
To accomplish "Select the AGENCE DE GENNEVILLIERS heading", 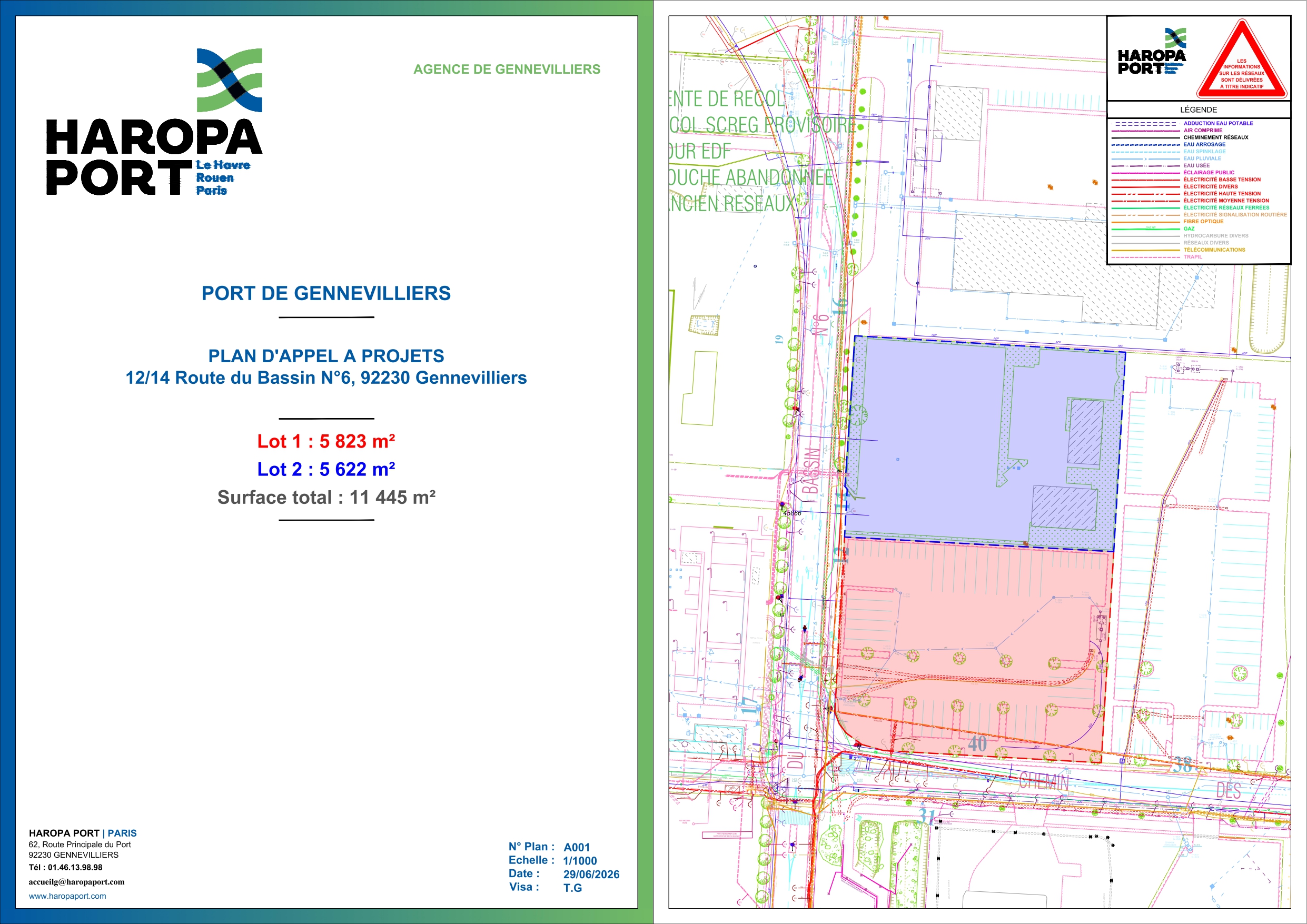I will click(507, 69).
